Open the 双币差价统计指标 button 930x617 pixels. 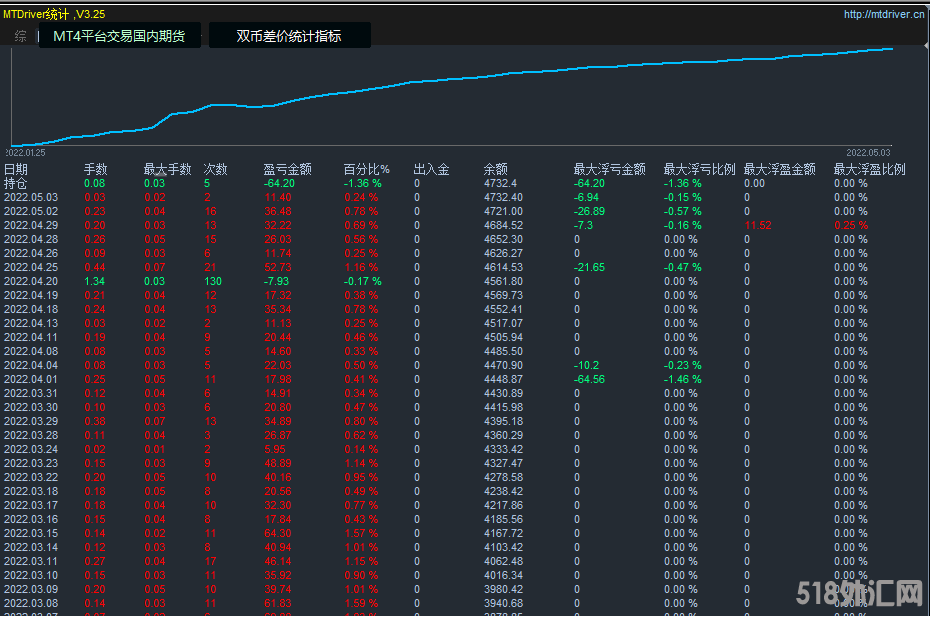(x=289, y=36)
